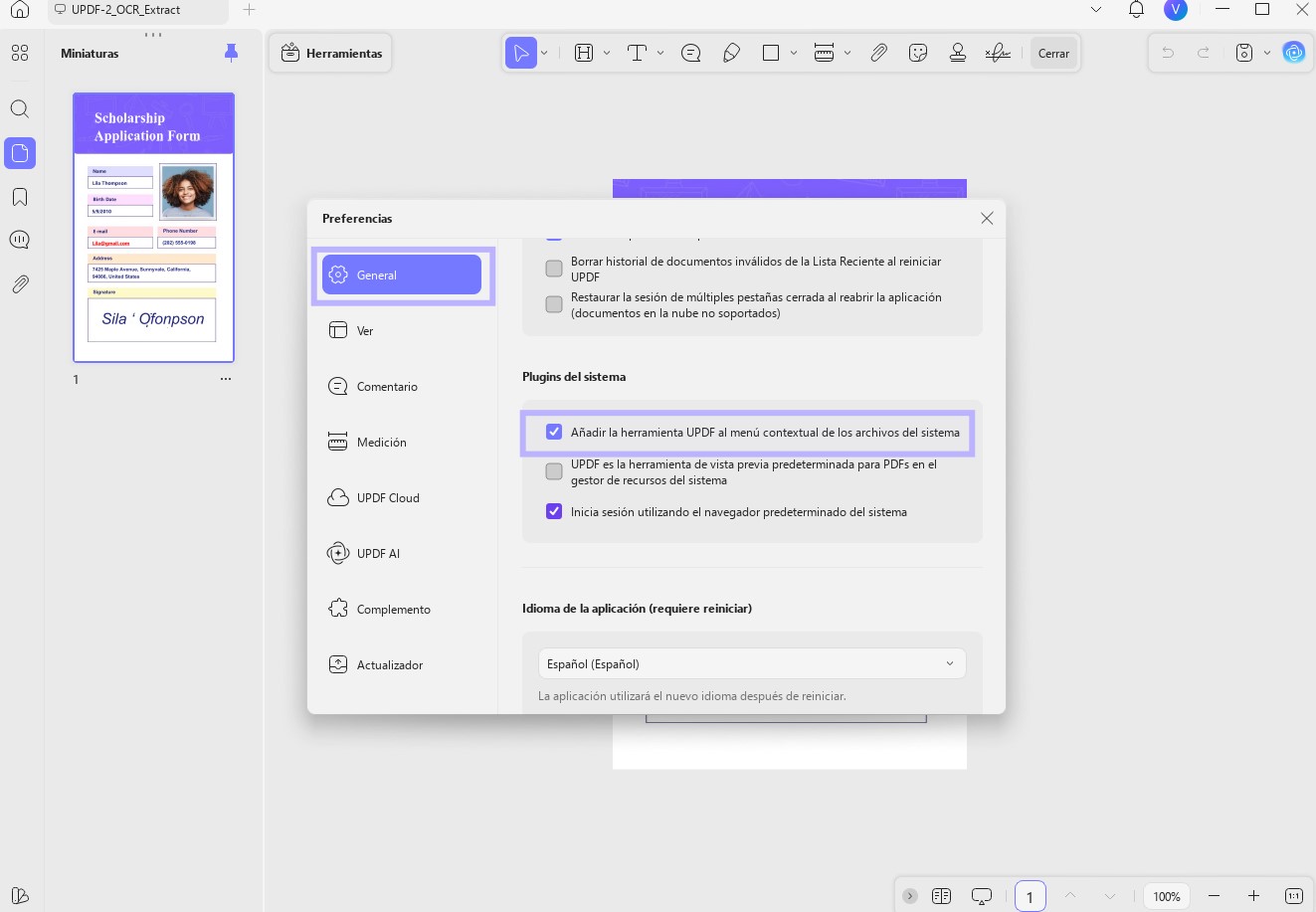The image size is (1316, 912).
Task: Select the General preferences tab
Action: click(x=402, y=275)
